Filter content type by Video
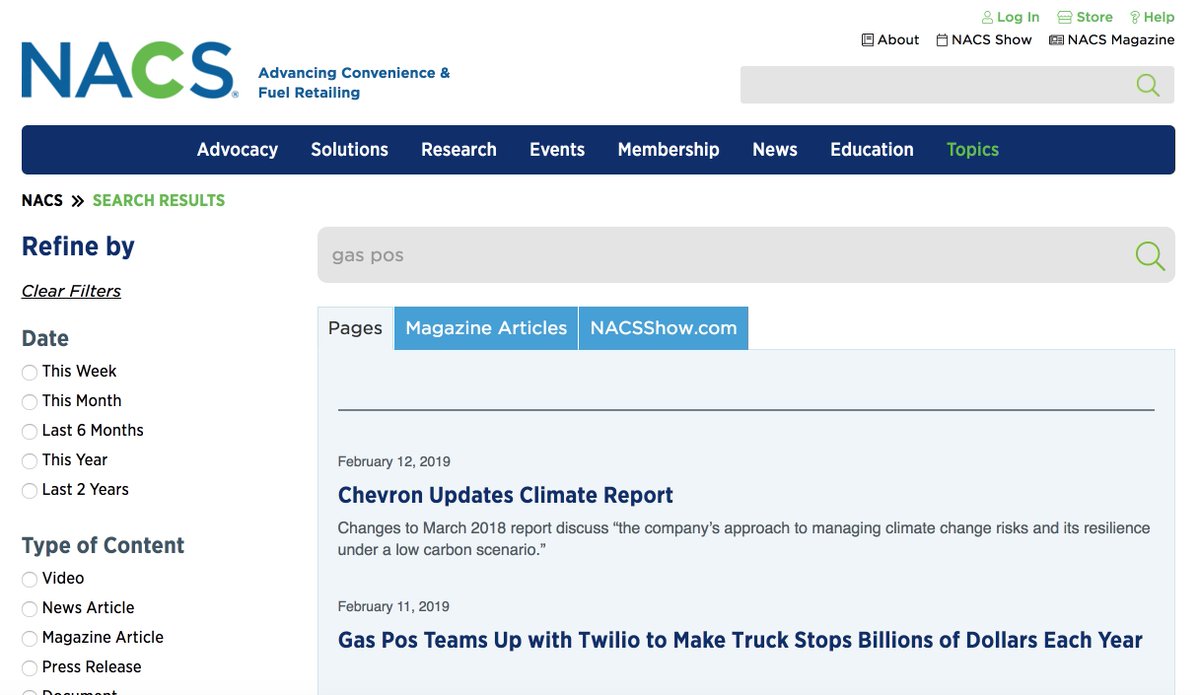This screenshot has width=1200, height=695. [29, 579]
